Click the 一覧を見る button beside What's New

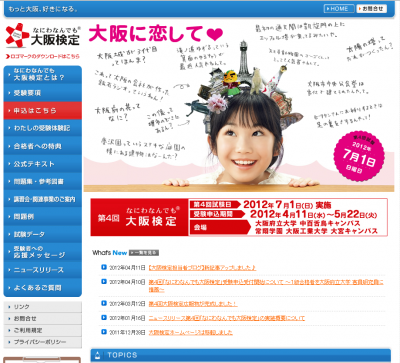coord(144,253)
